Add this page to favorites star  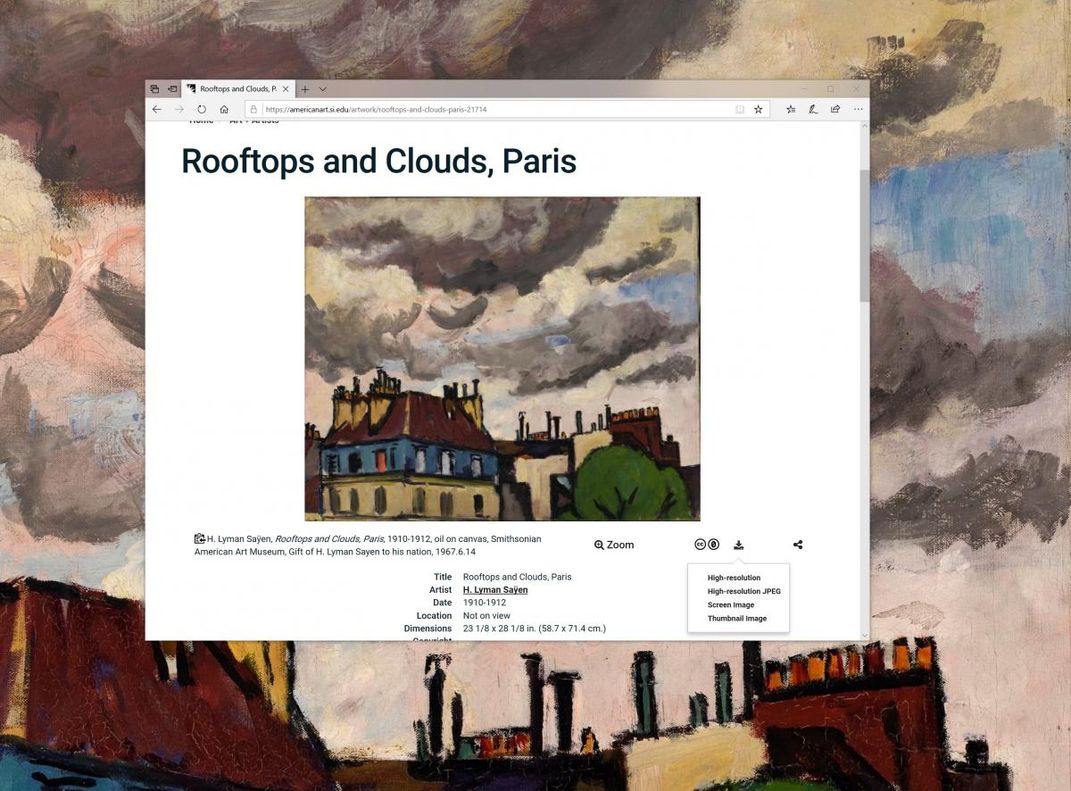pyautogui.click(x=758, y=109)
